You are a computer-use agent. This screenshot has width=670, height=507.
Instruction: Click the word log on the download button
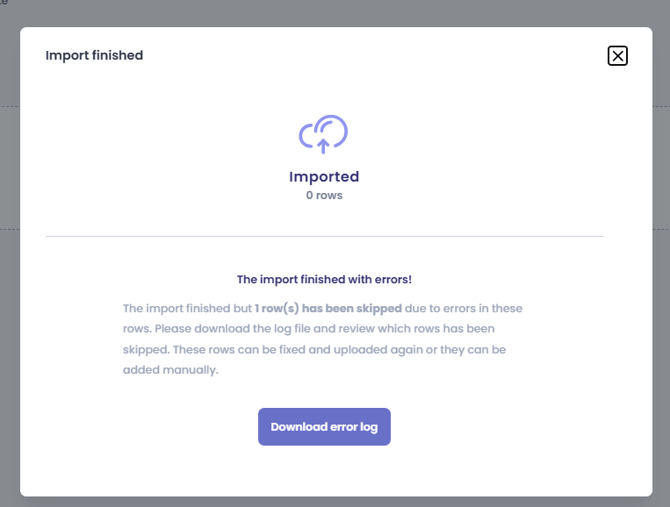368,428
